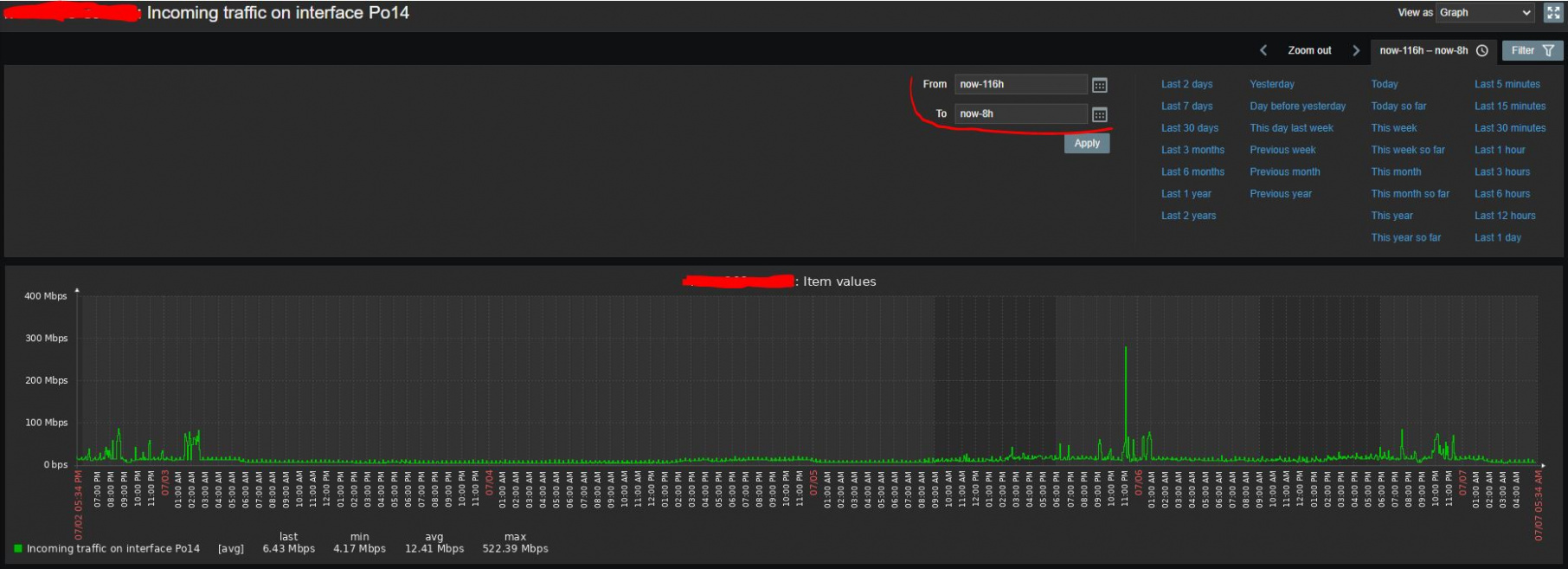Screen dimensions: 1568x569
Task: Pick This week so far range
Action: point(1408,150)
